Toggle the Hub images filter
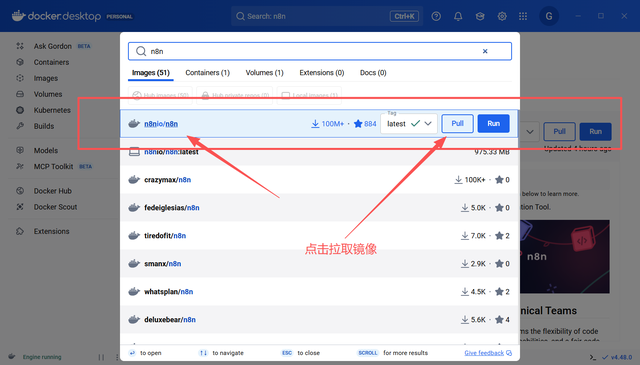 (x=161, y=95)
